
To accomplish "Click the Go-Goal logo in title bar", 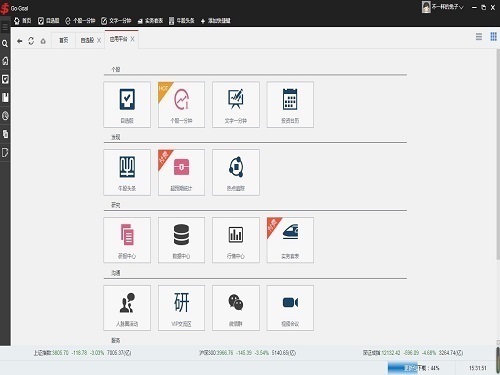I will pos(15,8).
